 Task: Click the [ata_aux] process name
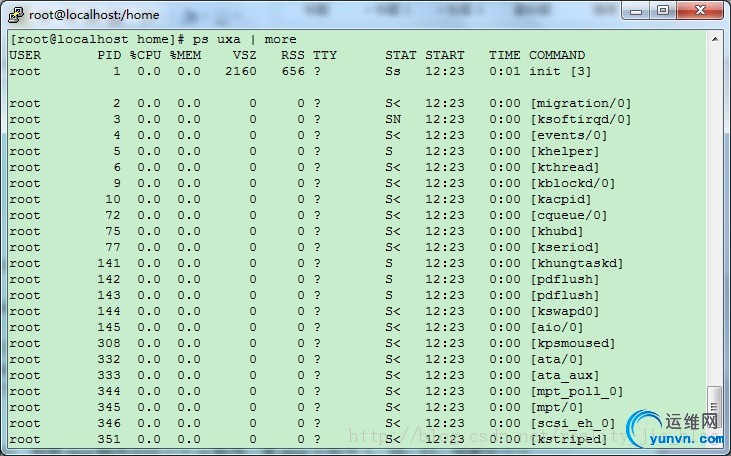pos(565,375)
